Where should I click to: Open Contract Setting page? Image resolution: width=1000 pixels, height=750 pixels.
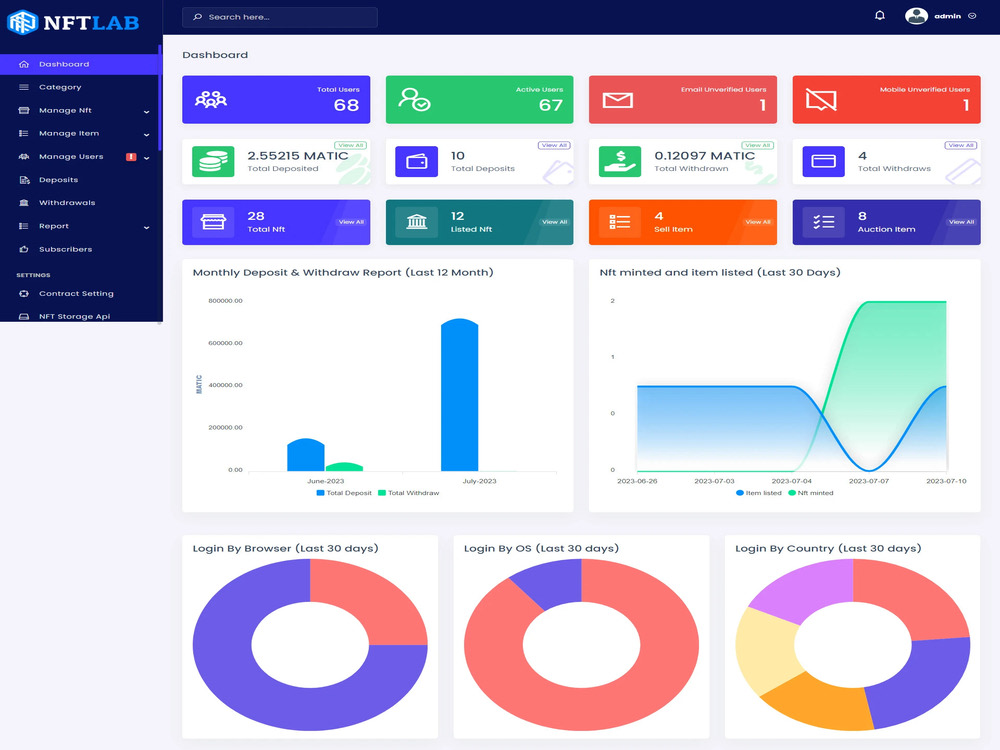click(79, 293)
